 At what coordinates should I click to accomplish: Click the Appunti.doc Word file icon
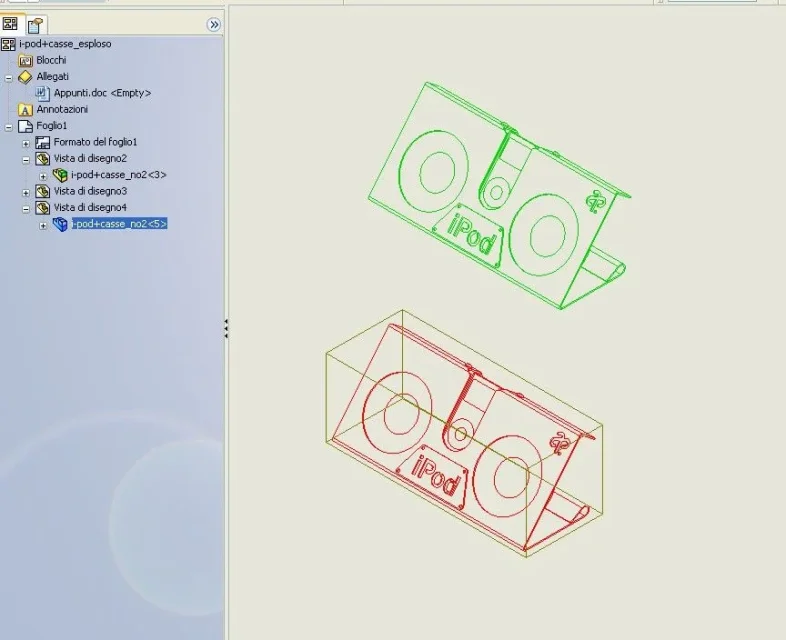[43, 93]
